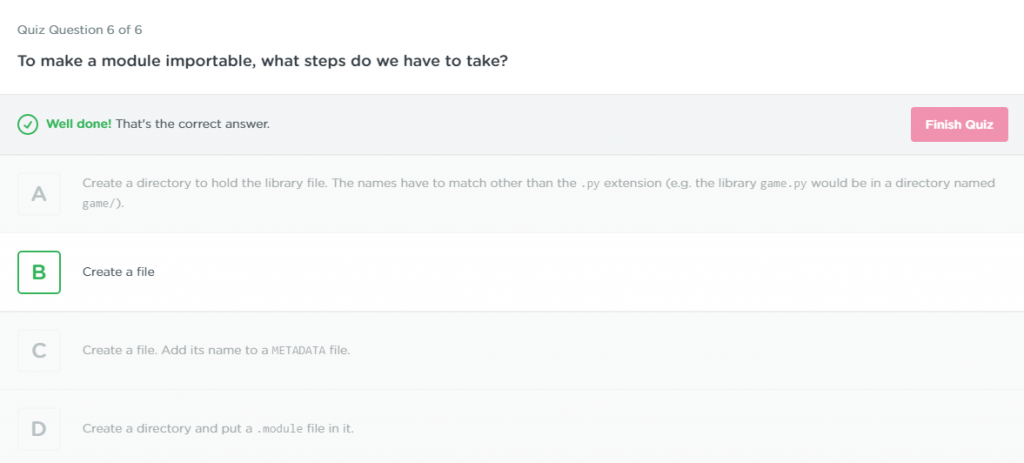Click the '.module' code word in option D
This screenshot has width=1024, height=463.
[x=280, y=429]
